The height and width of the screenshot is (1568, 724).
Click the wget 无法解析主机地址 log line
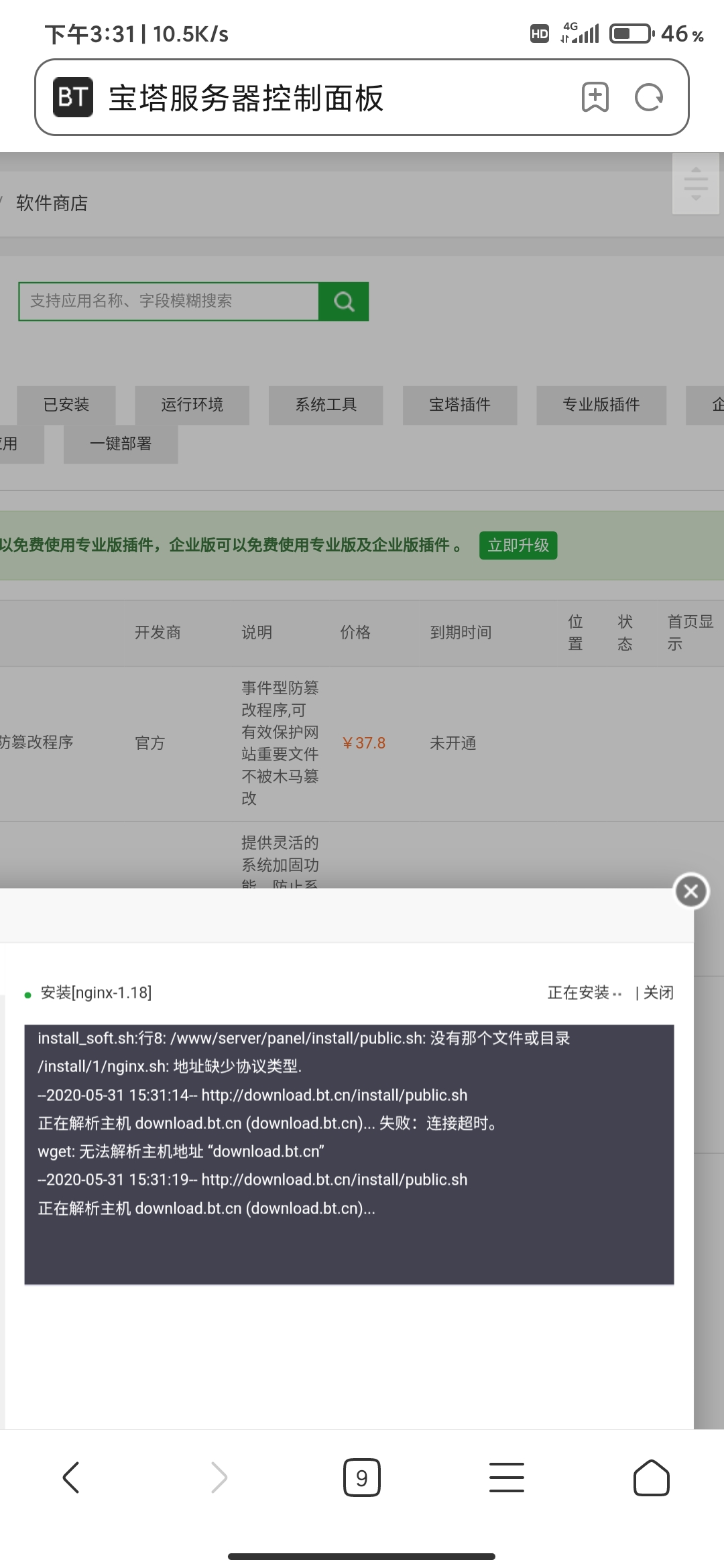181,1151
